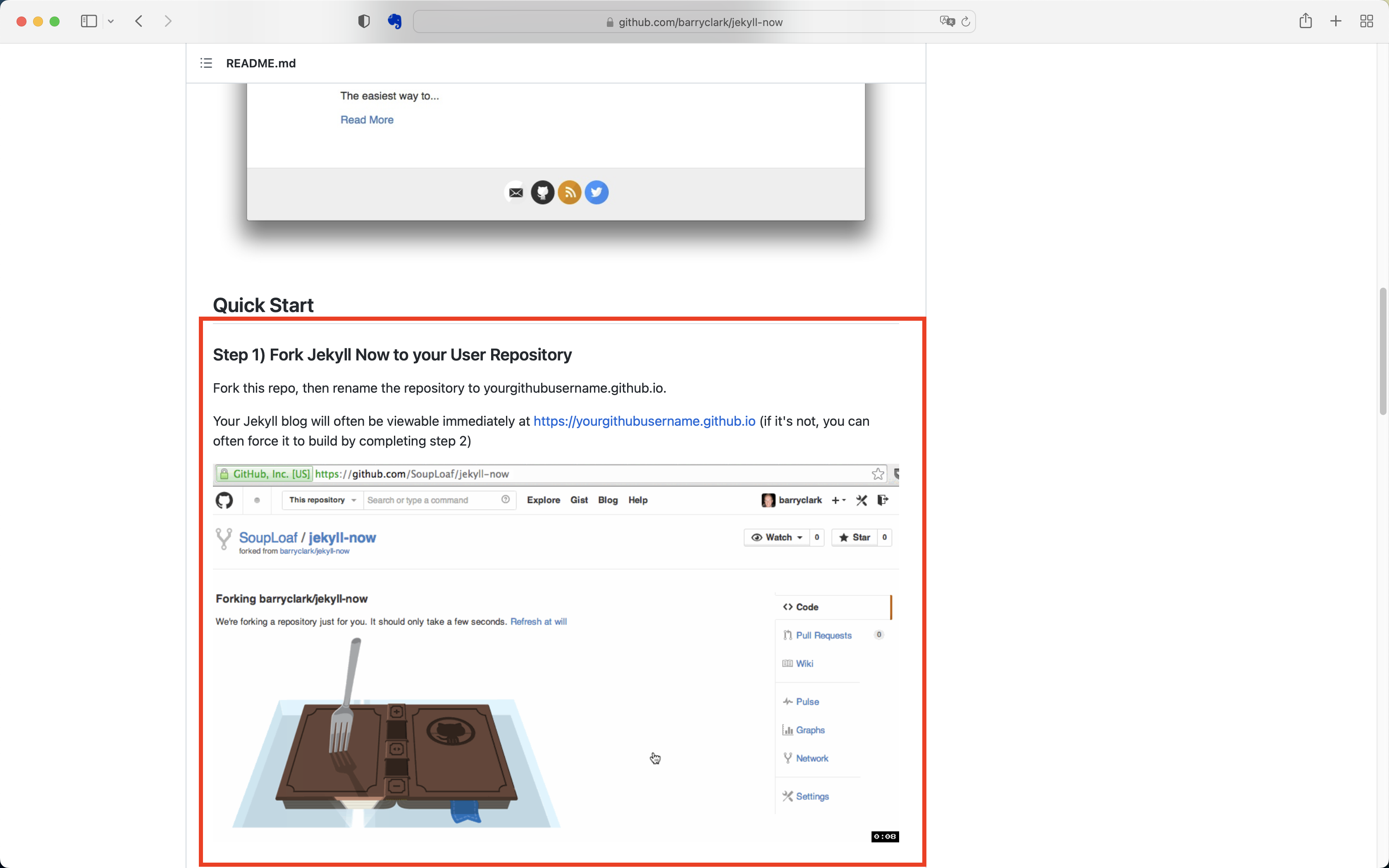1389x868 pixels.
Task: Click the Star button
Action: (x=854, y=537)
